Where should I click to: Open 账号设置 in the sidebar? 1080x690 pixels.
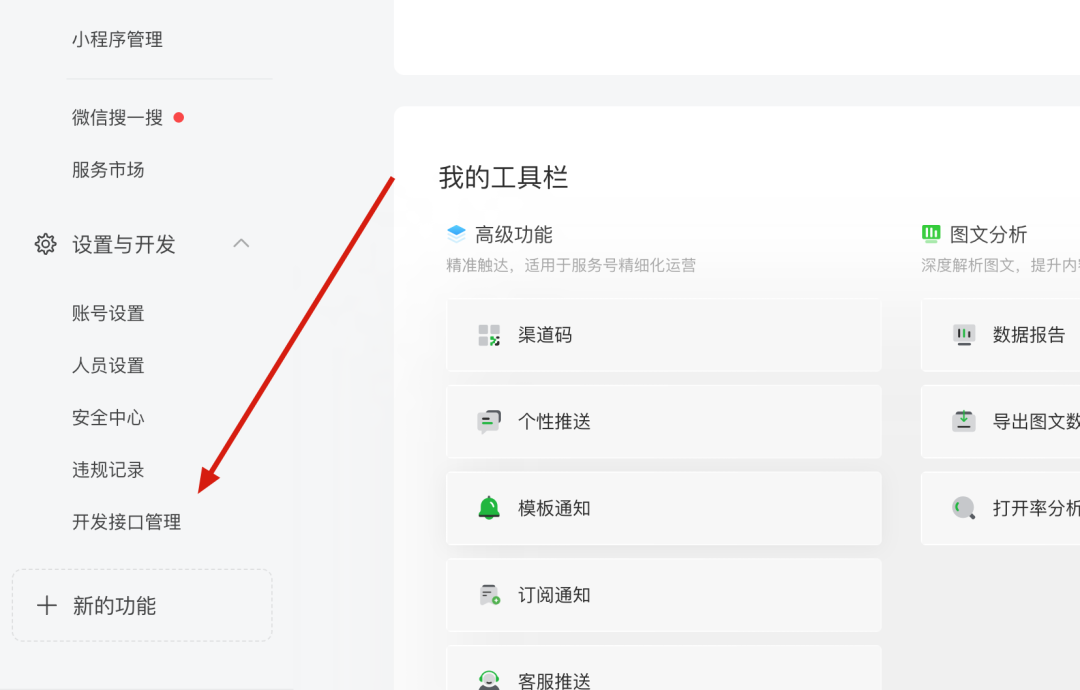coord(108,314)
